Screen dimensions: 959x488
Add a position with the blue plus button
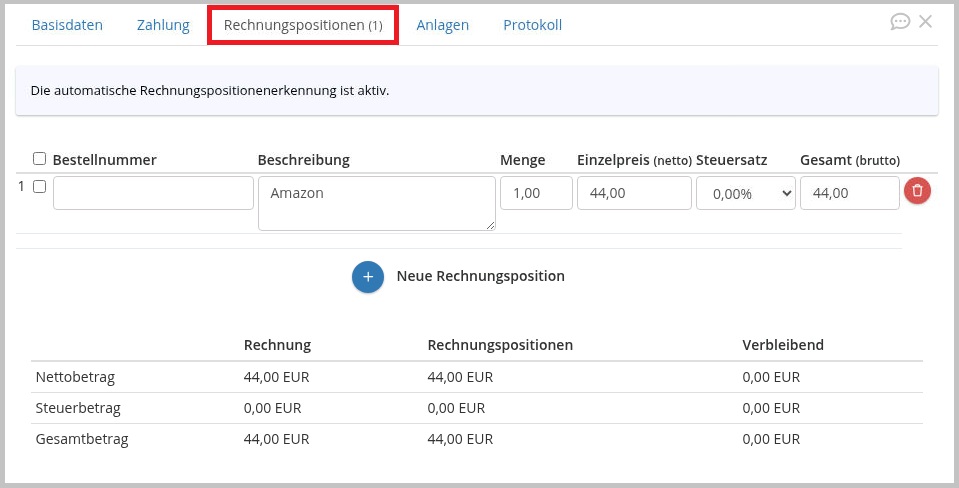tap(368, 277)
